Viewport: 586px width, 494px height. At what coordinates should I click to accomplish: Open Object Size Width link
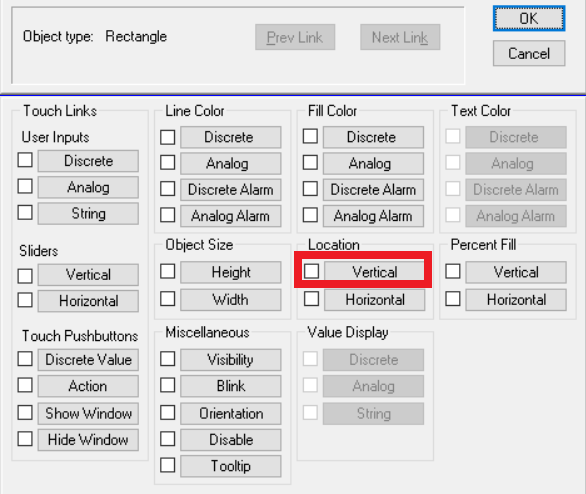pyautogui.click(x=231, y=300)
